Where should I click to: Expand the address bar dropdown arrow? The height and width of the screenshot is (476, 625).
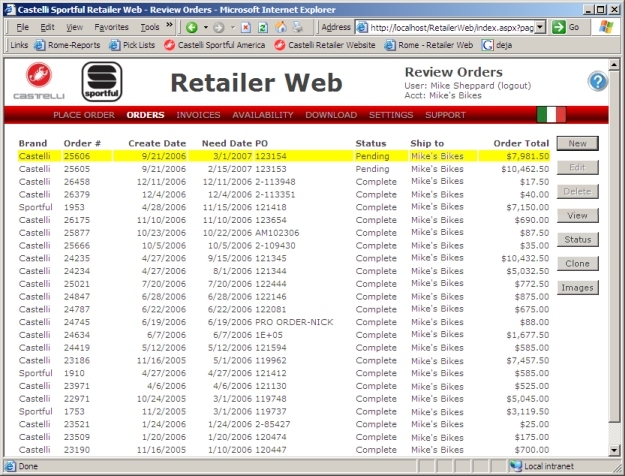click(540, 27)
